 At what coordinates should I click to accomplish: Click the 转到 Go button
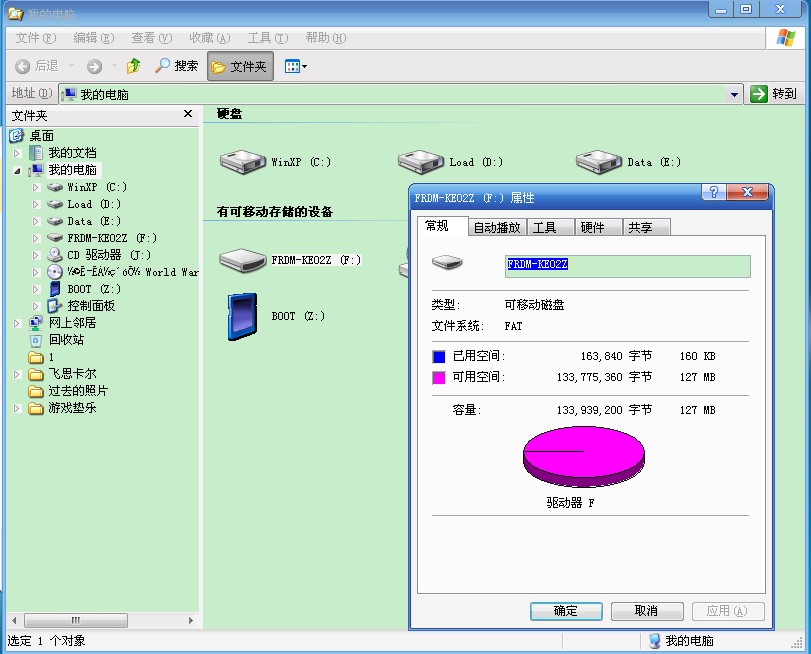(773, 94)
